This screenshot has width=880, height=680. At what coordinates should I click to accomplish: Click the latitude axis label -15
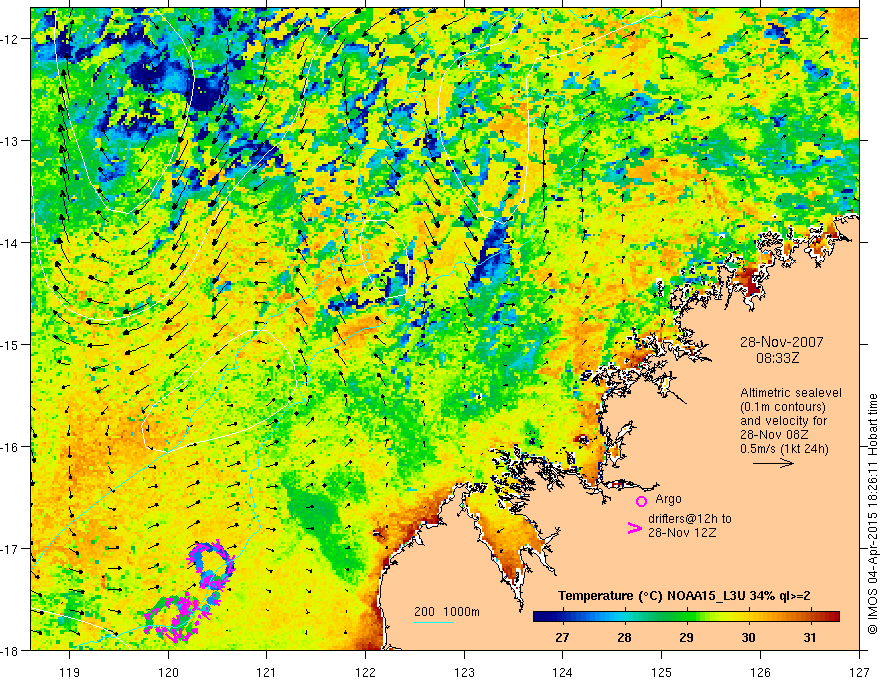[10, 344]
